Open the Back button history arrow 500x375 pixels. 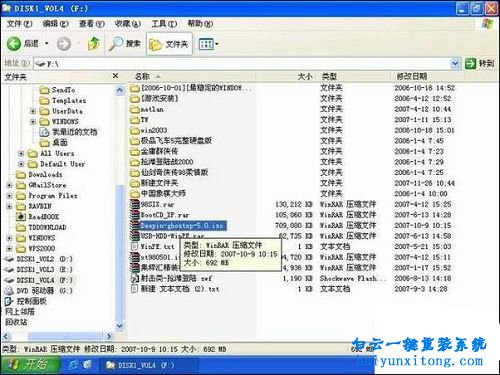[x=47, y=44]
